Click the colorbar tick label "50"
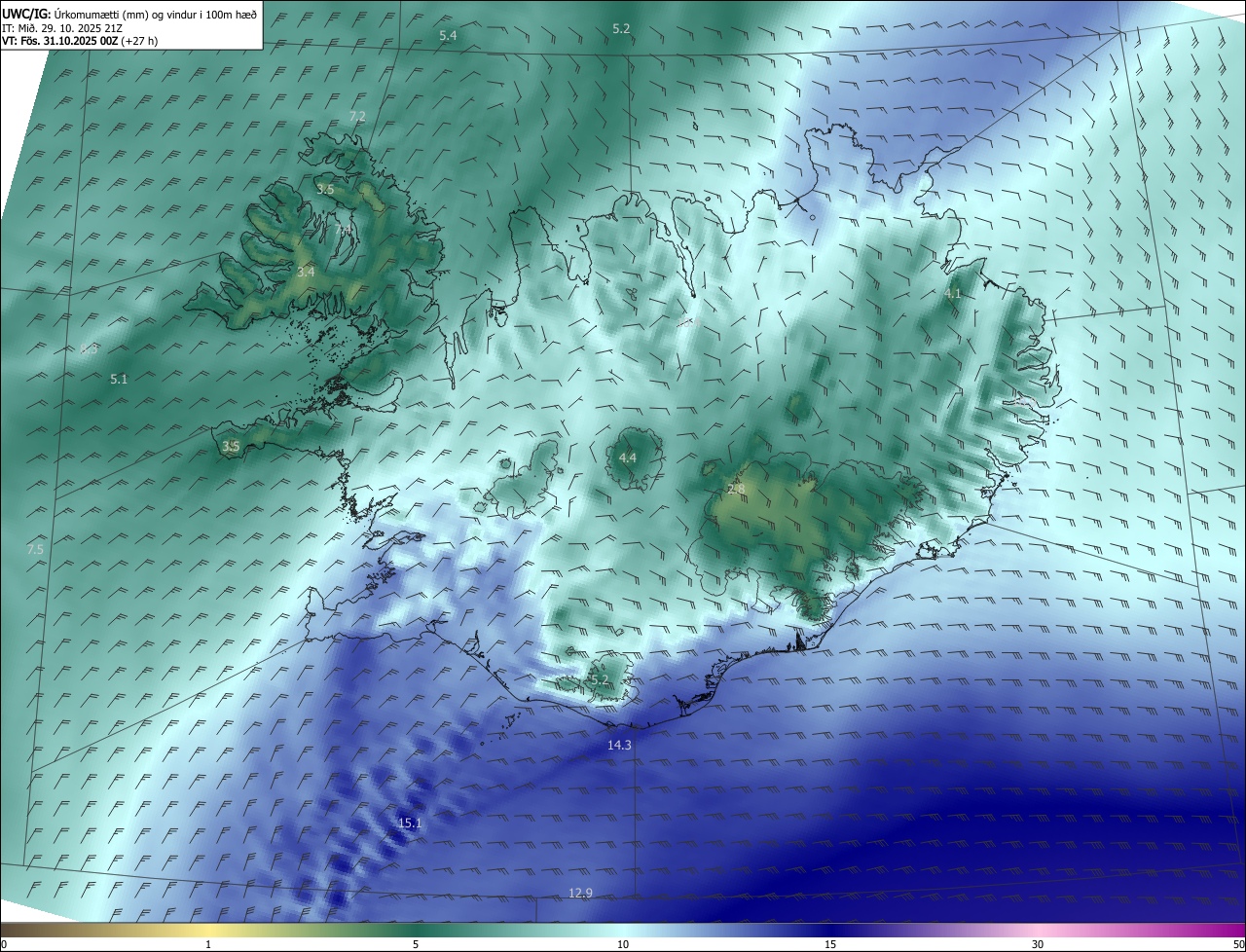Screen dimensions: 1246x952 tap(1238, 944)
